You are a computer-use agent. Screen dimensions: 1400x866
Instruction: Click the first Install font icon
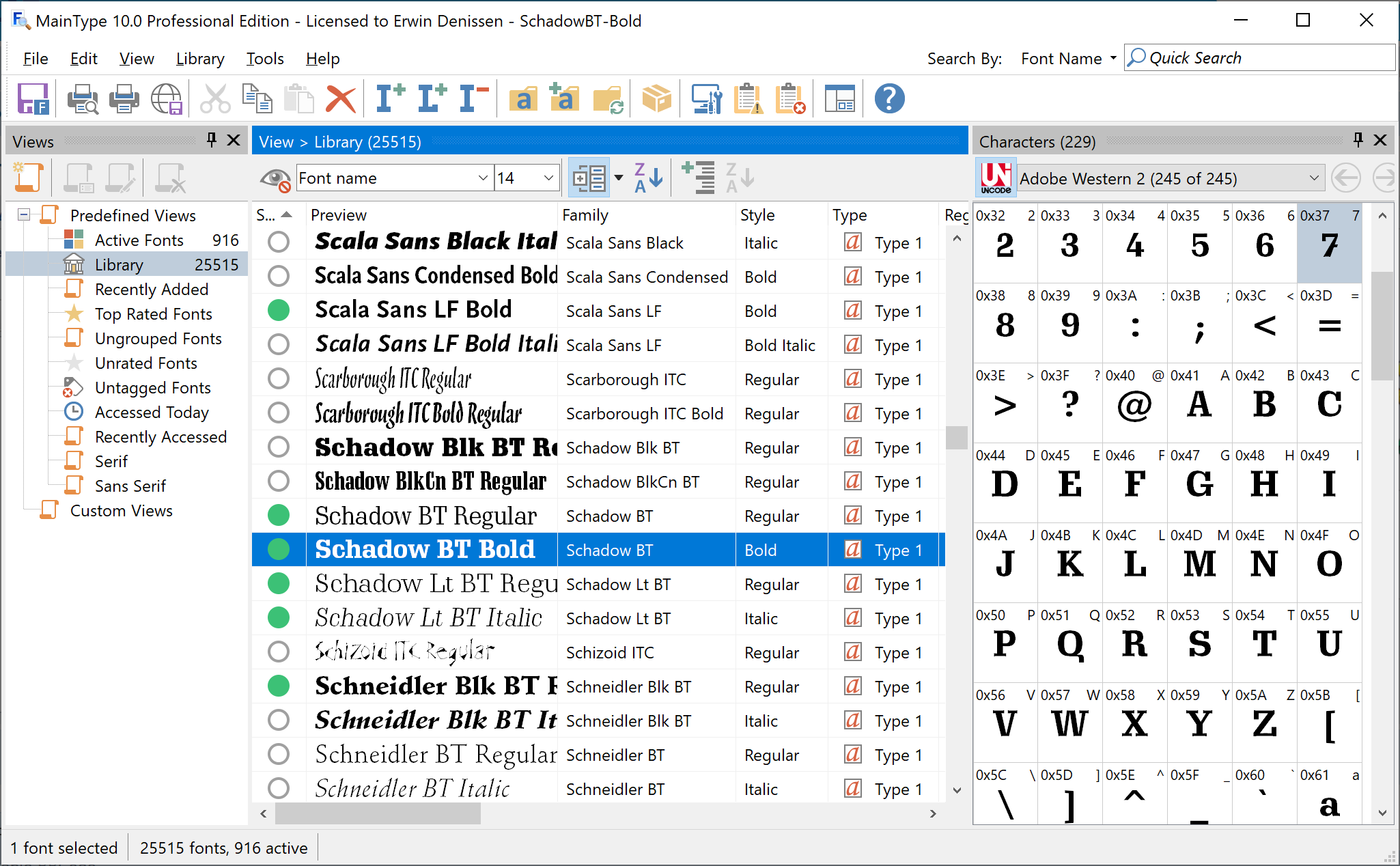point(390,99)
